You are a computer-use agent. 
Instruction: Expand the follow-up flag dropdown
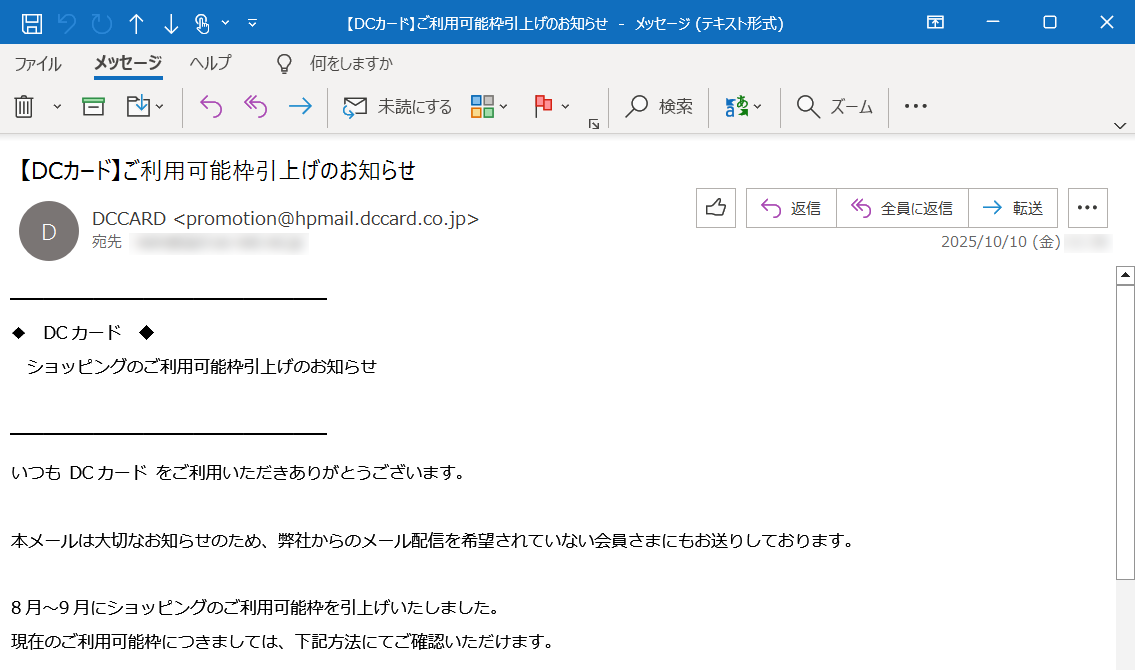[566, 106]
